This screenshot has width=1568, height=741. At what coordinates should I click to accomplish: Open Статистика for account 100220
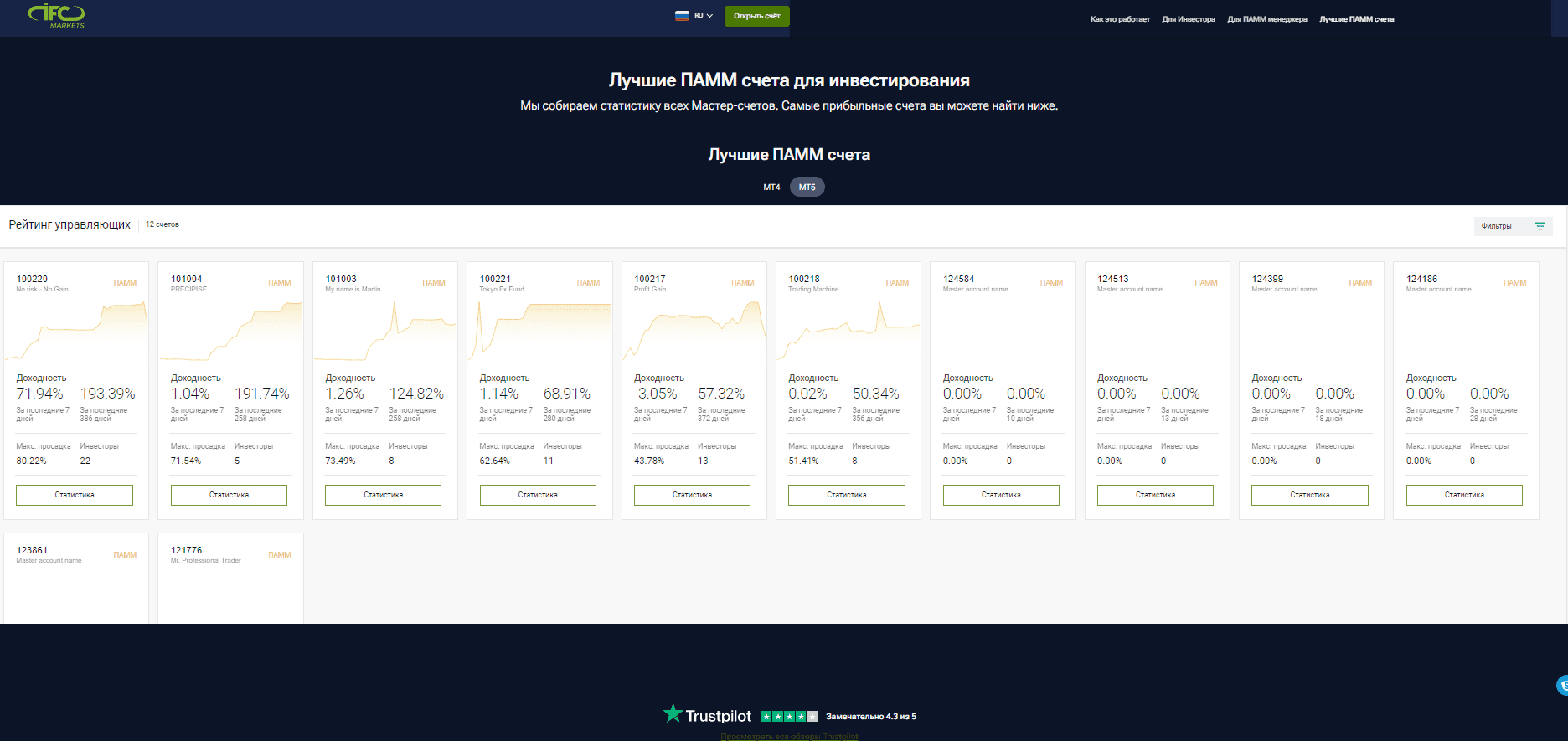click(75, 495)
